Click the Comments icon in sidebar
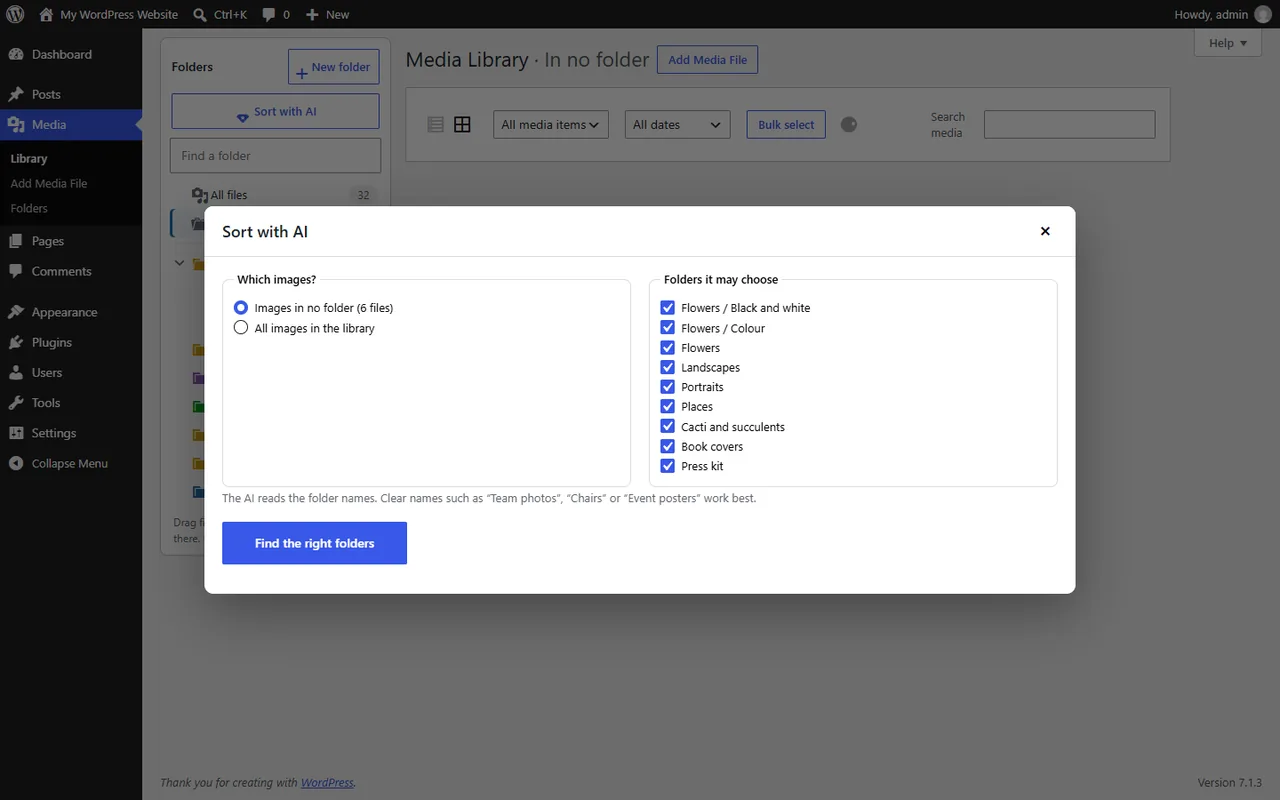 [x=16, y=271]
